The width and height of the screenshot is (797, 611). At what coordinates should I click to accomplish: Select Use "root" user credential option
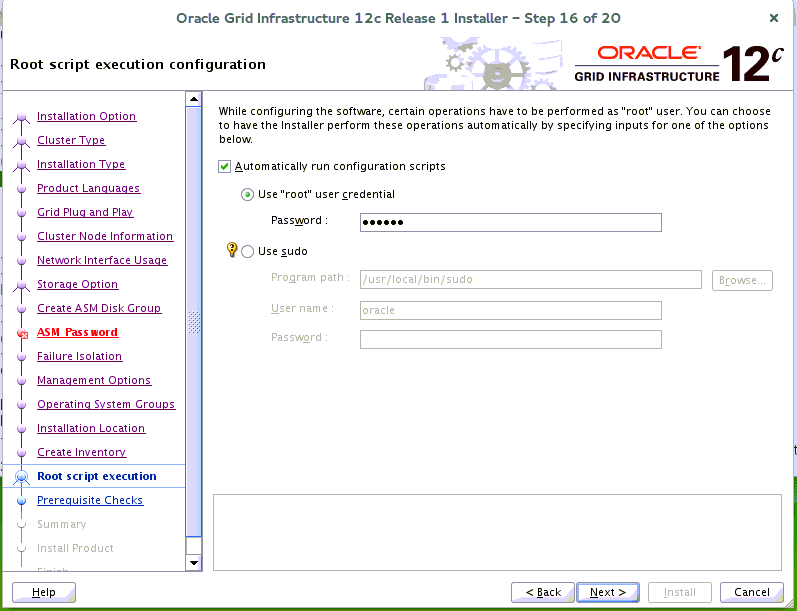tap(247, 194)
